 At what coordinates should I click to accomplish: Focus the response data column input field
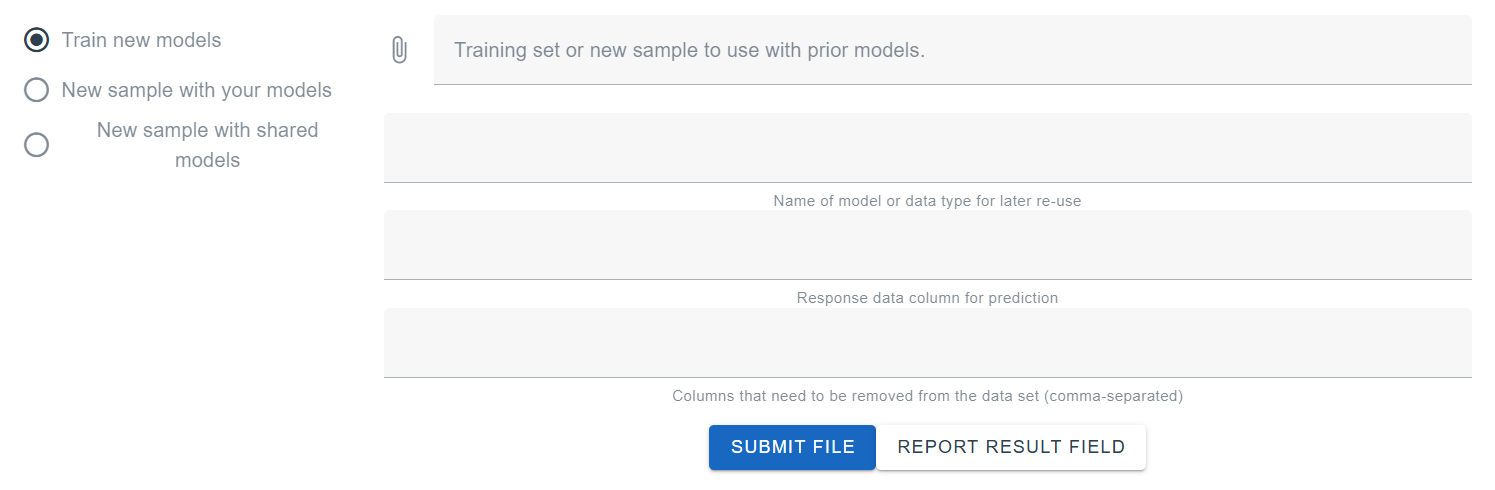tap(928, 245)
